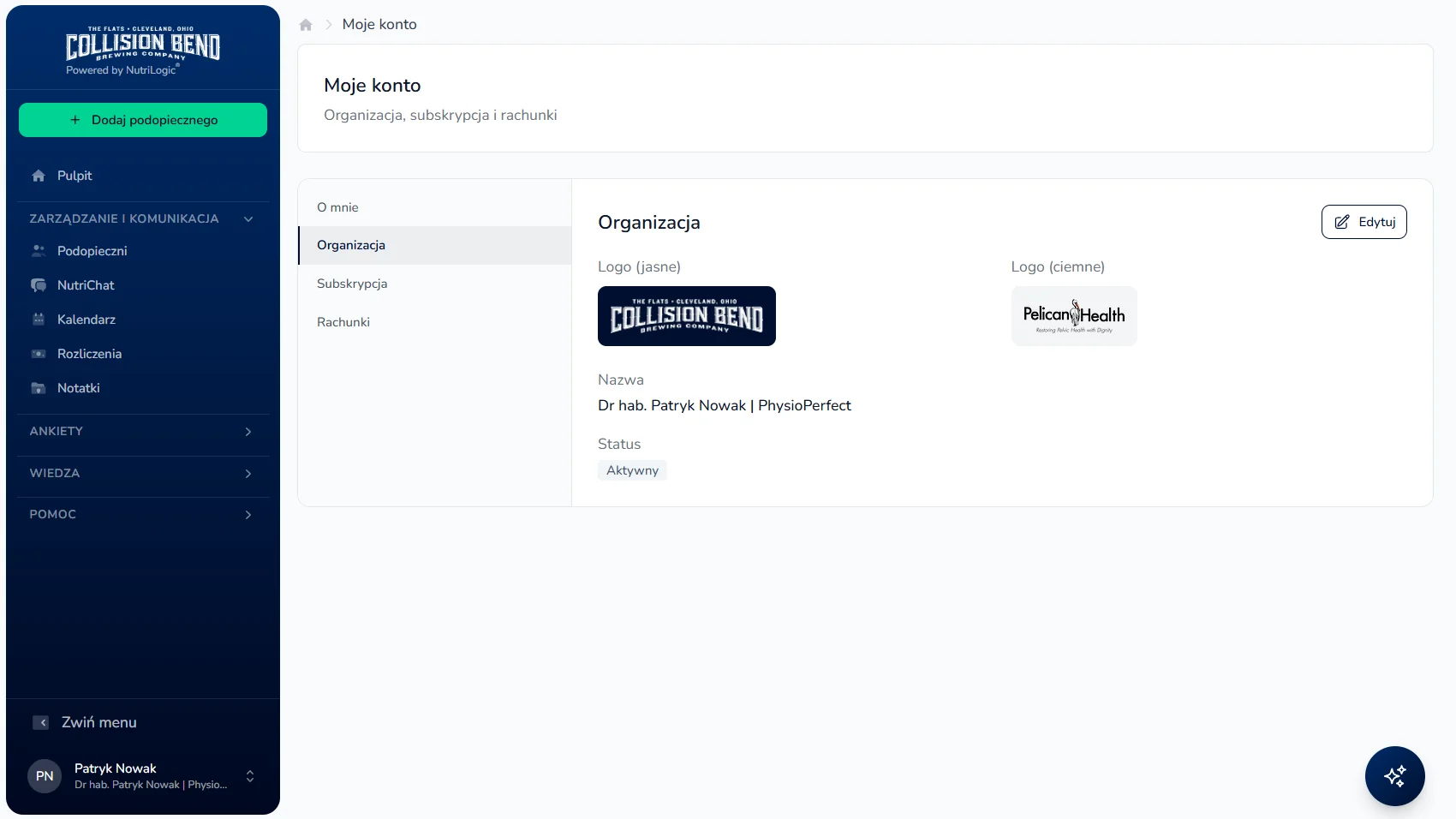Collapse the Zarządzanie i komunikacja section chevron
The width and height of the screenshot is (1456, 819).
[x=248, y=218]
